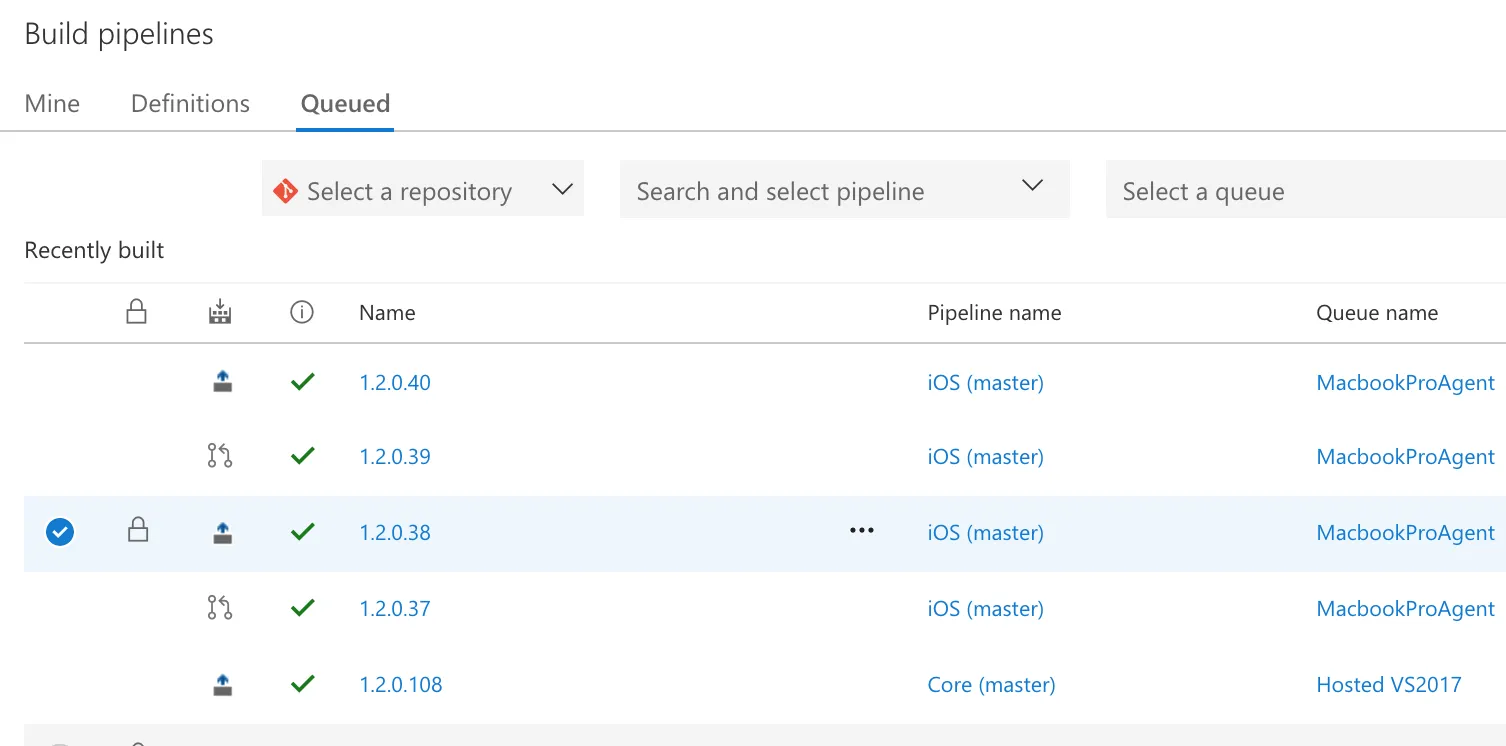Uncheck the selected row checkbox for 1.2.0.38

[x=60, y=532]
